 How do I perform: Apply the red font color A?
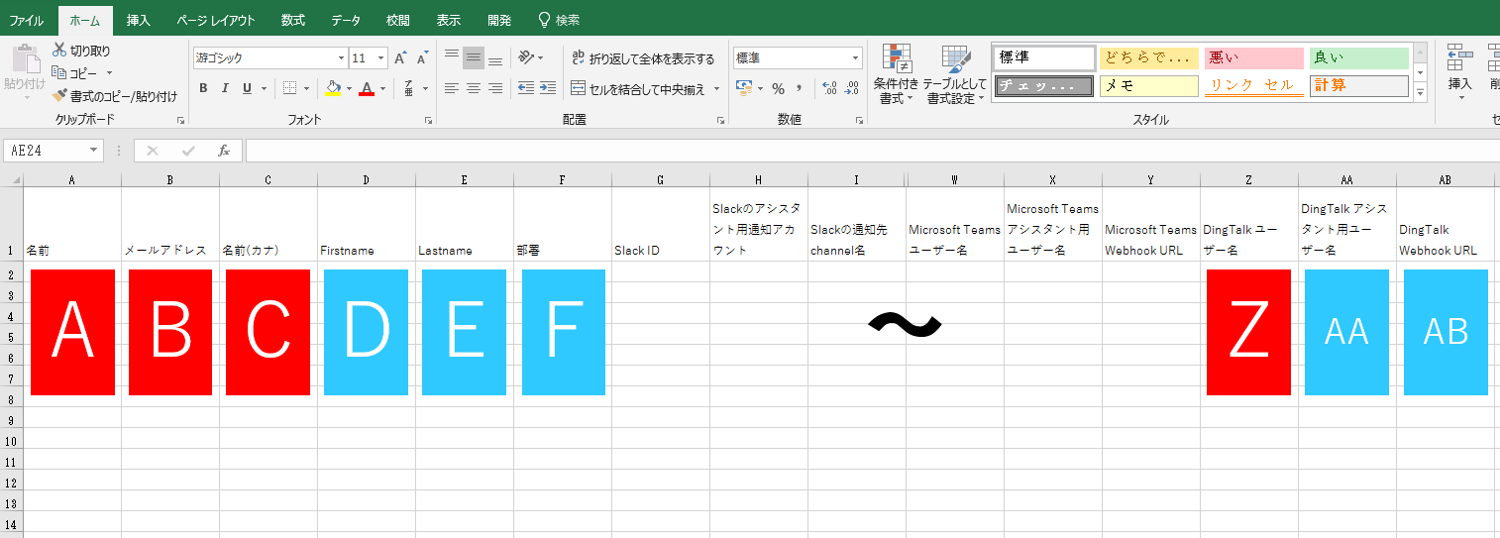click(367, 88)
